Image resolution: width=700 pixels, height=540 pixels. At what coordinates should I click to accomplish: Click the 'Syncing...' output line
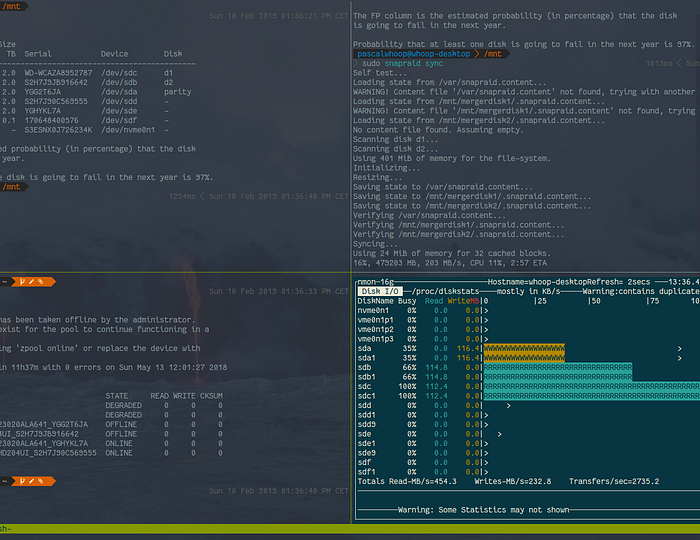375,244
